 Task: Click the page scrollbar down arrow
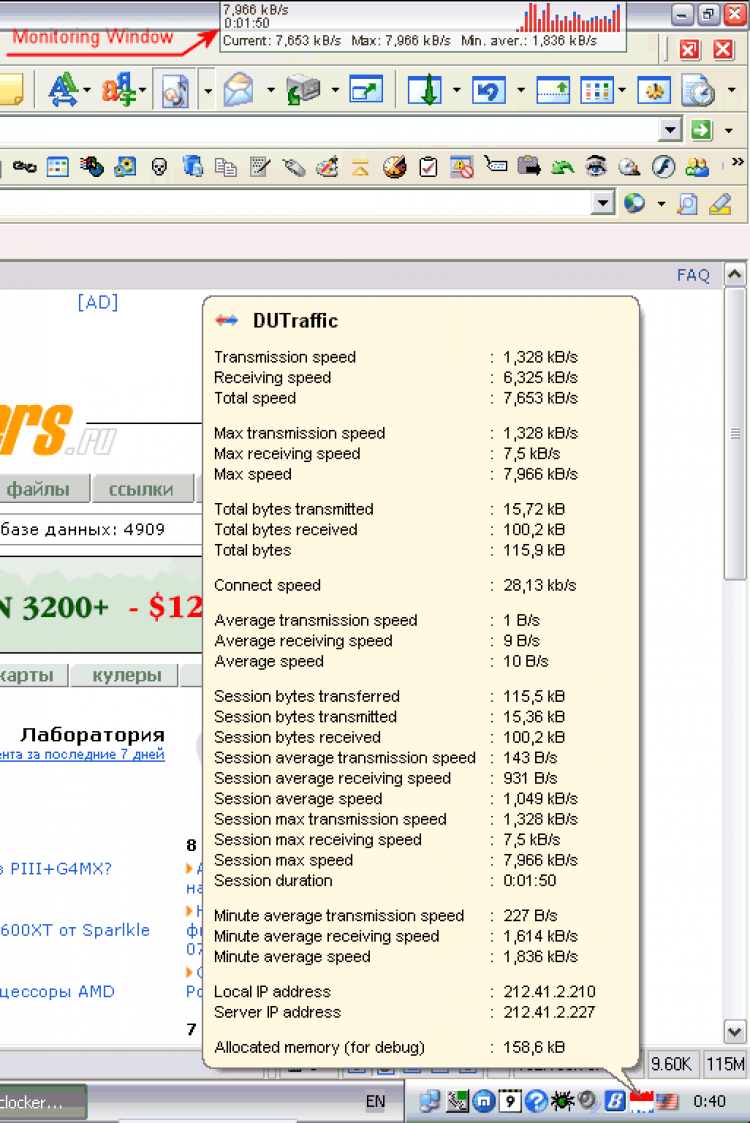click(735, 1031)
